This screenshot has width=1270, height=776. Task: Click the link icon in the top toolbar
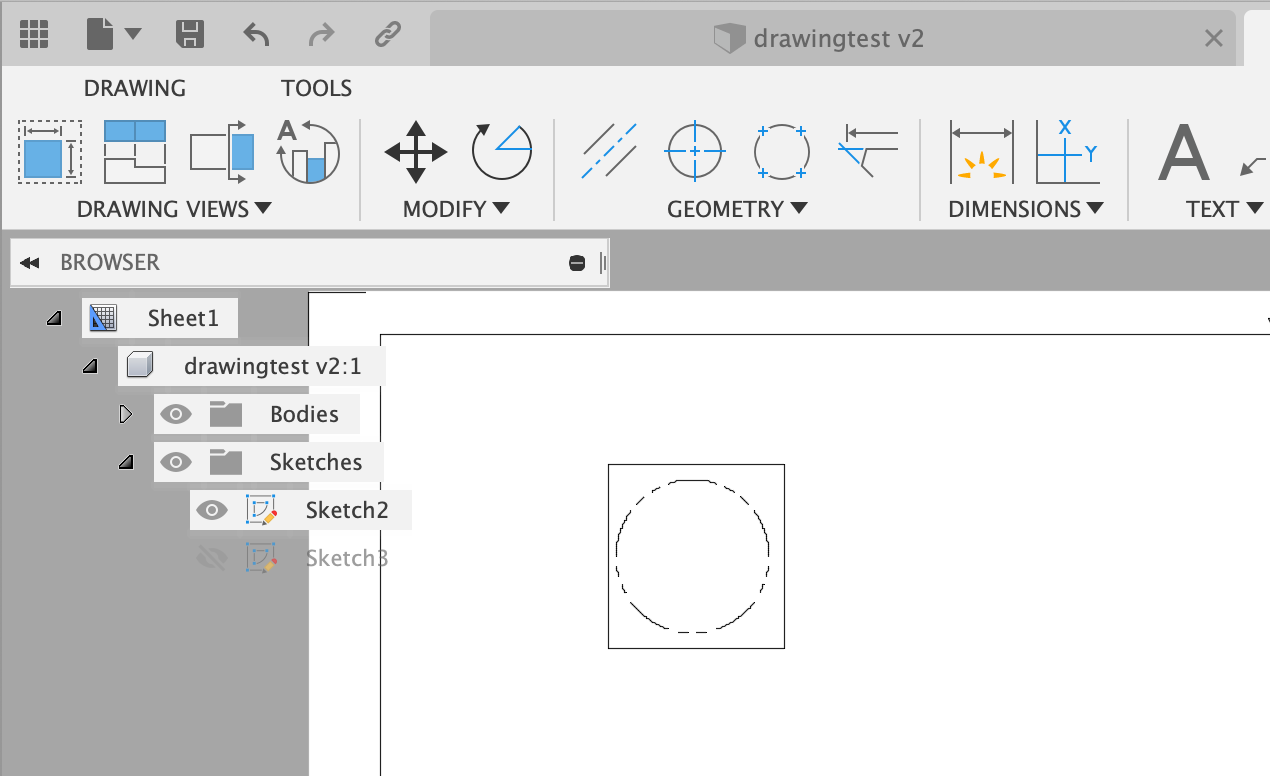pos(387,36)
